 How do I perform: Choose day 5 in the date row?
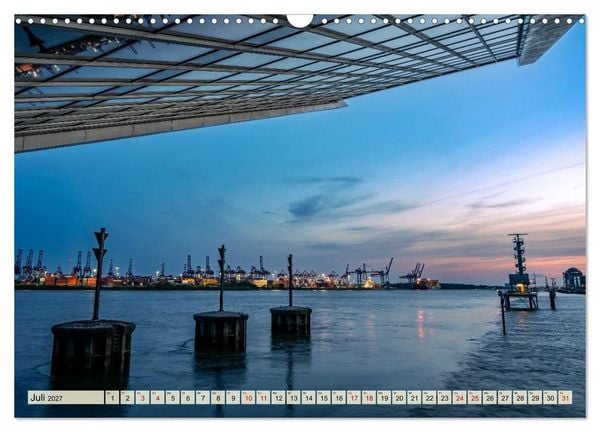click(173, 397)
